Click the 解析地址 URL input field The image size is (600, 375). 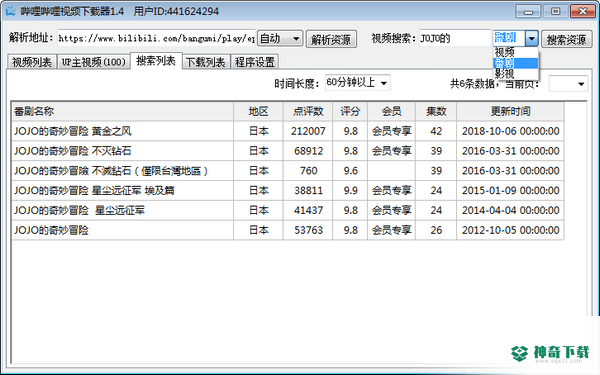157,38
